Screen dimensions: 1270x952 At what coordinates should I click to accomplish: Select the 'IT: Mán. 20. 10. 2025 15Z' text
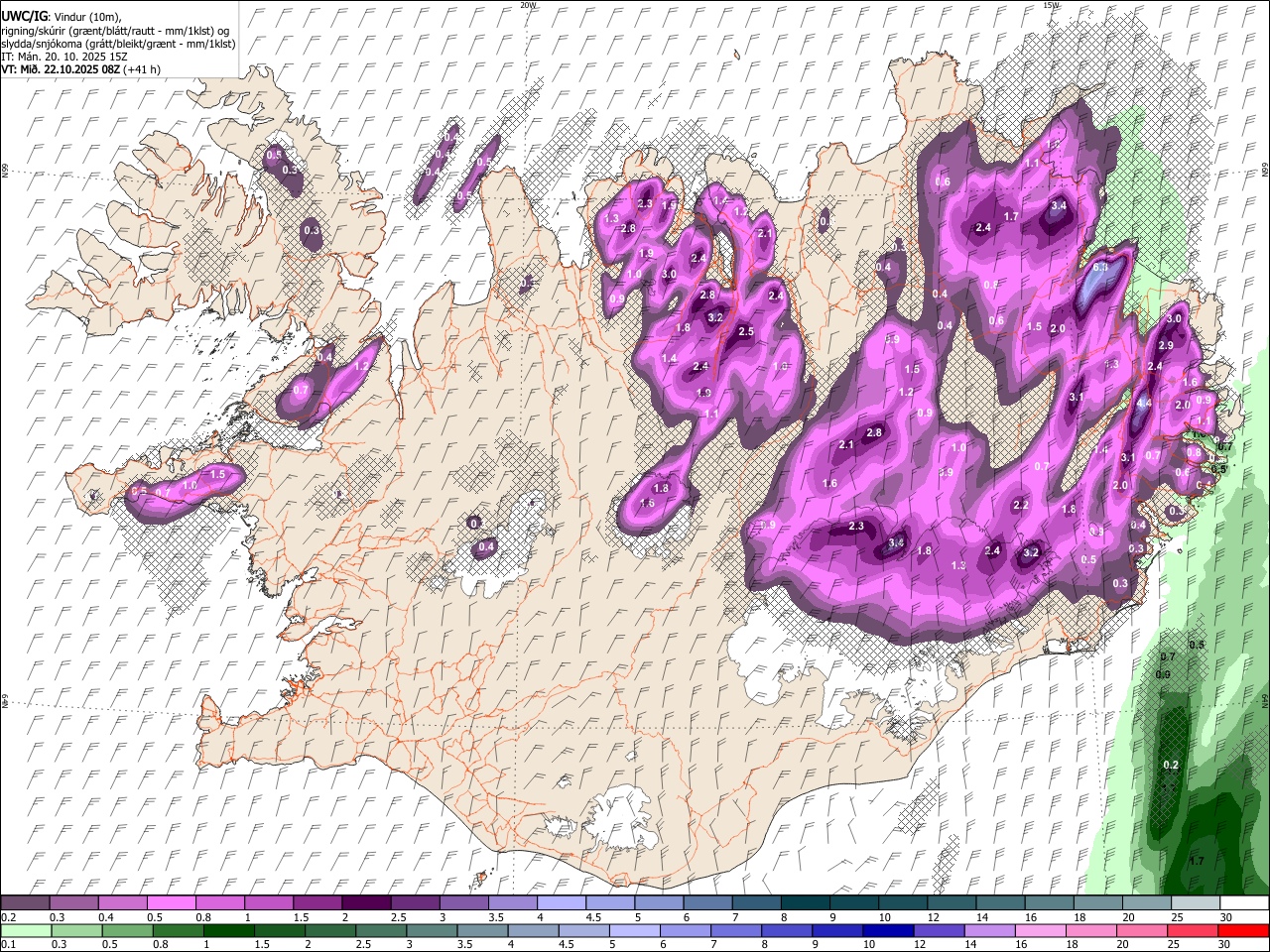point(63,57)
